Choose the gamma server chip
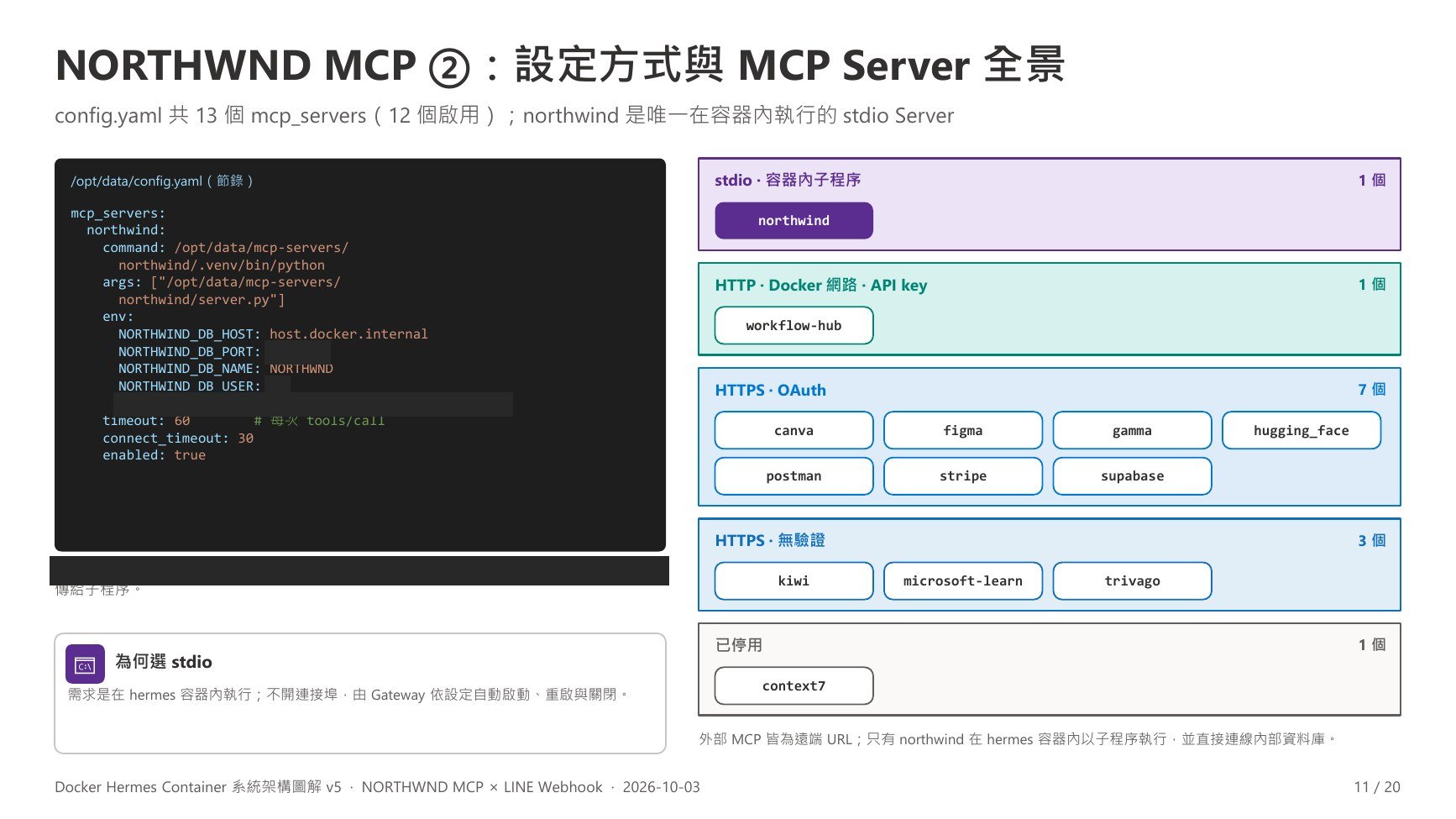1456x819 pixels. (1132, 431)
